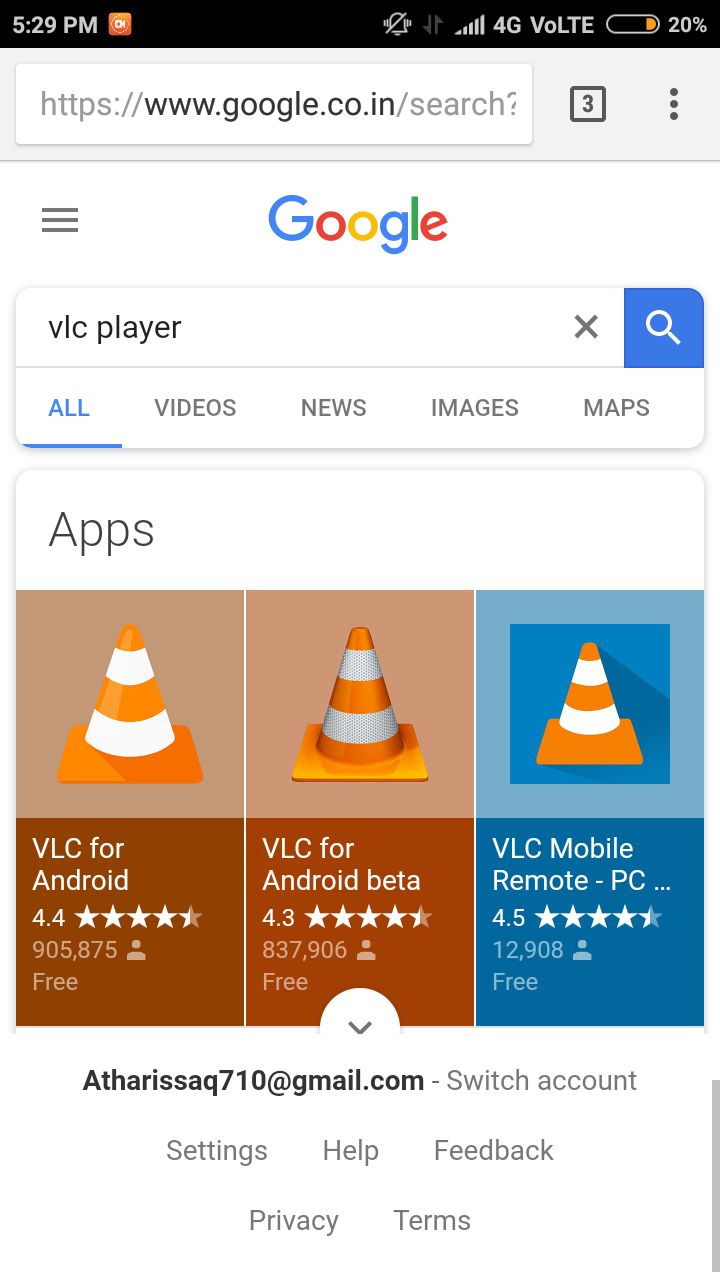
Task: Switch to the Videos tab
Action: point(195,408)
